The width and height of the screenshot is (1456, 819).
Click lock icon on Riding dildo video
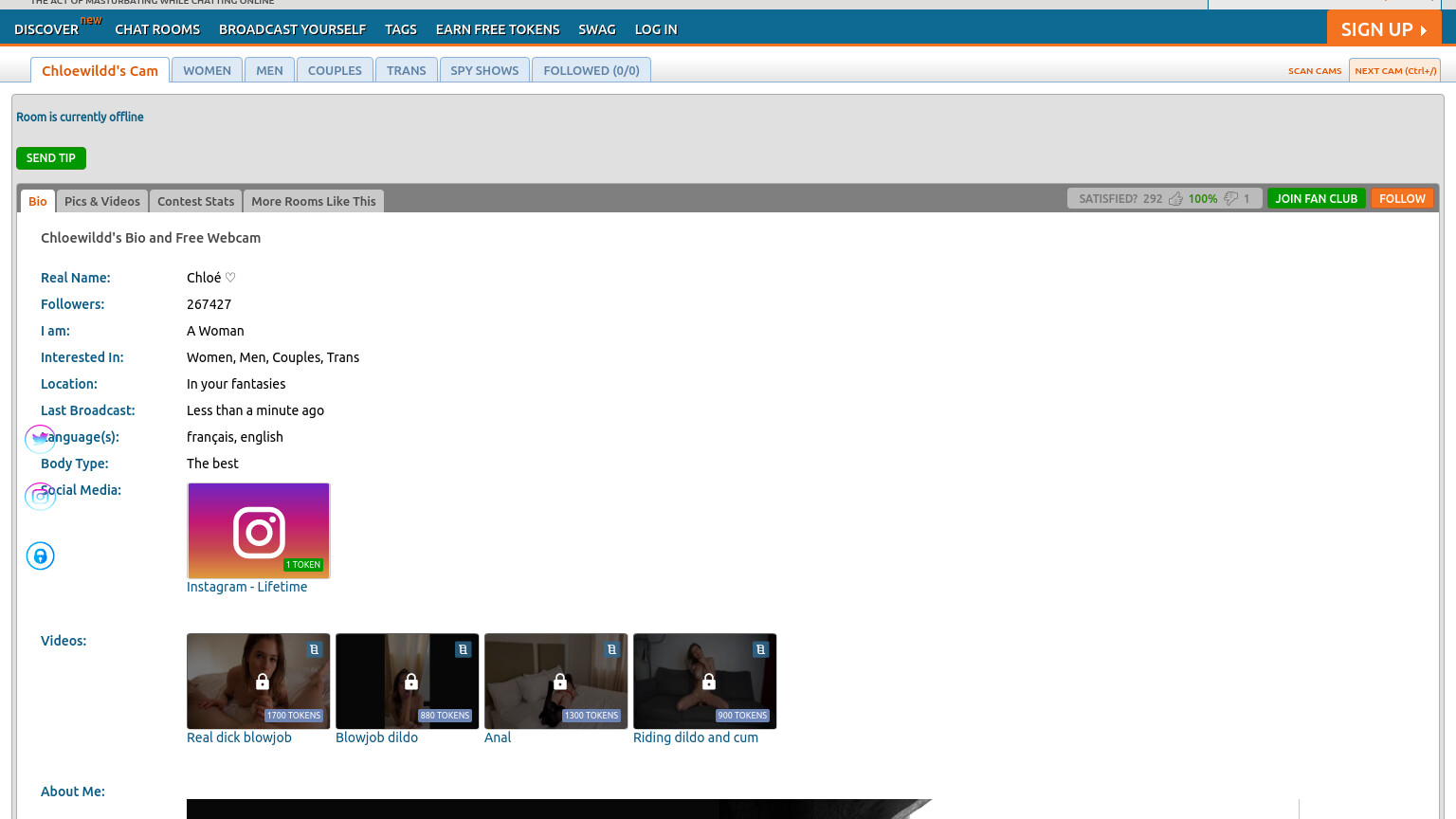pos(709,682)
